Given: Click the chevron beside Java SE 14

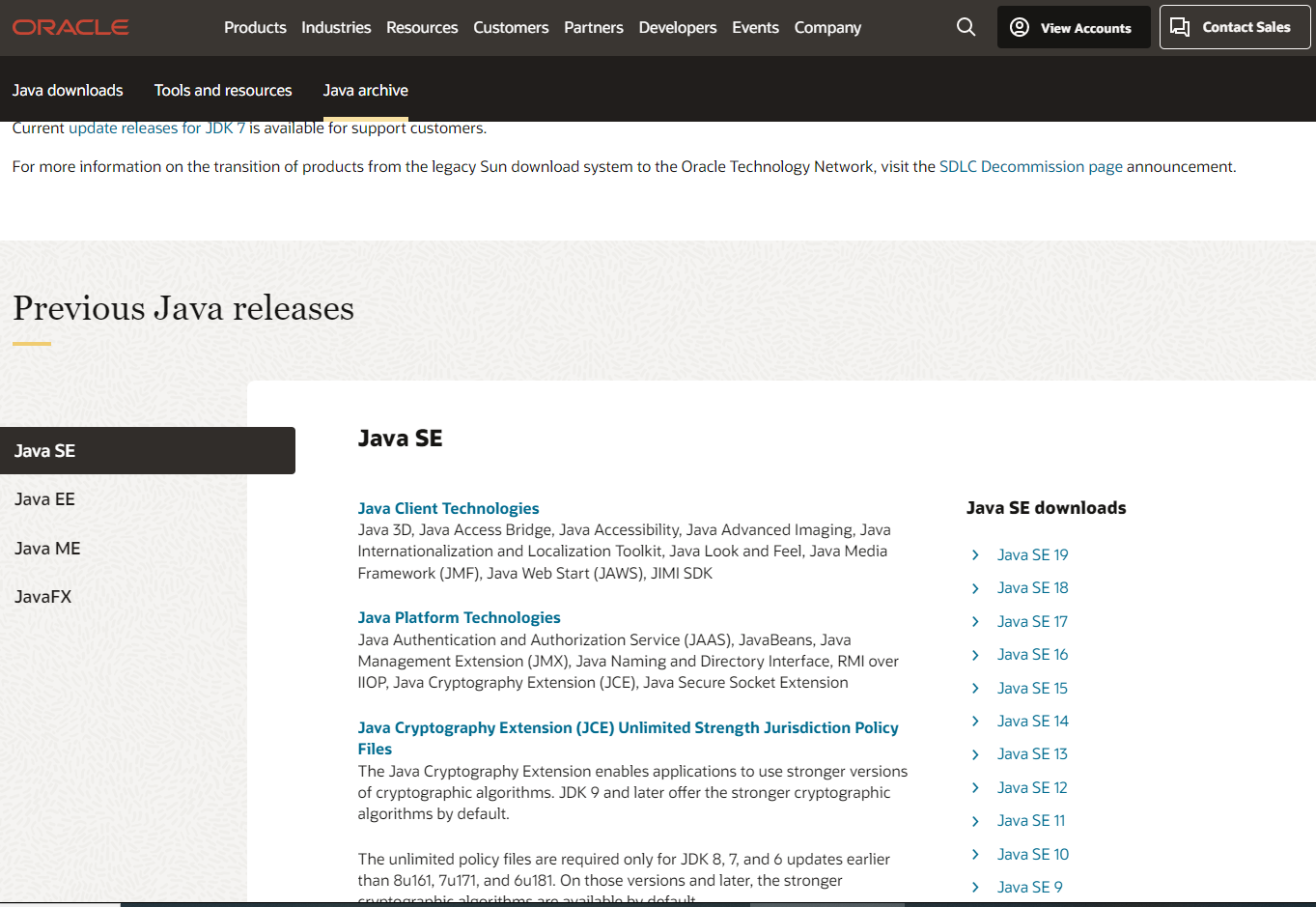Looking at the screenshot, I should pos(975,721).
